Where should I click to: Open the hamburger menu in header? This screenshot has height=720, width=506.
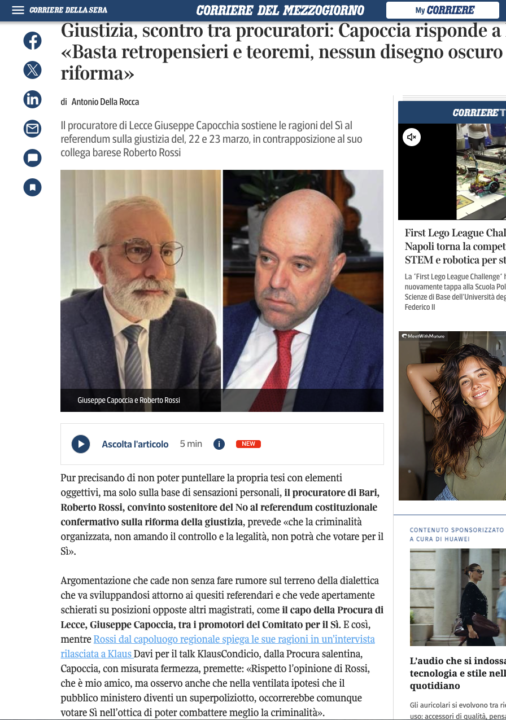(18, 10)
